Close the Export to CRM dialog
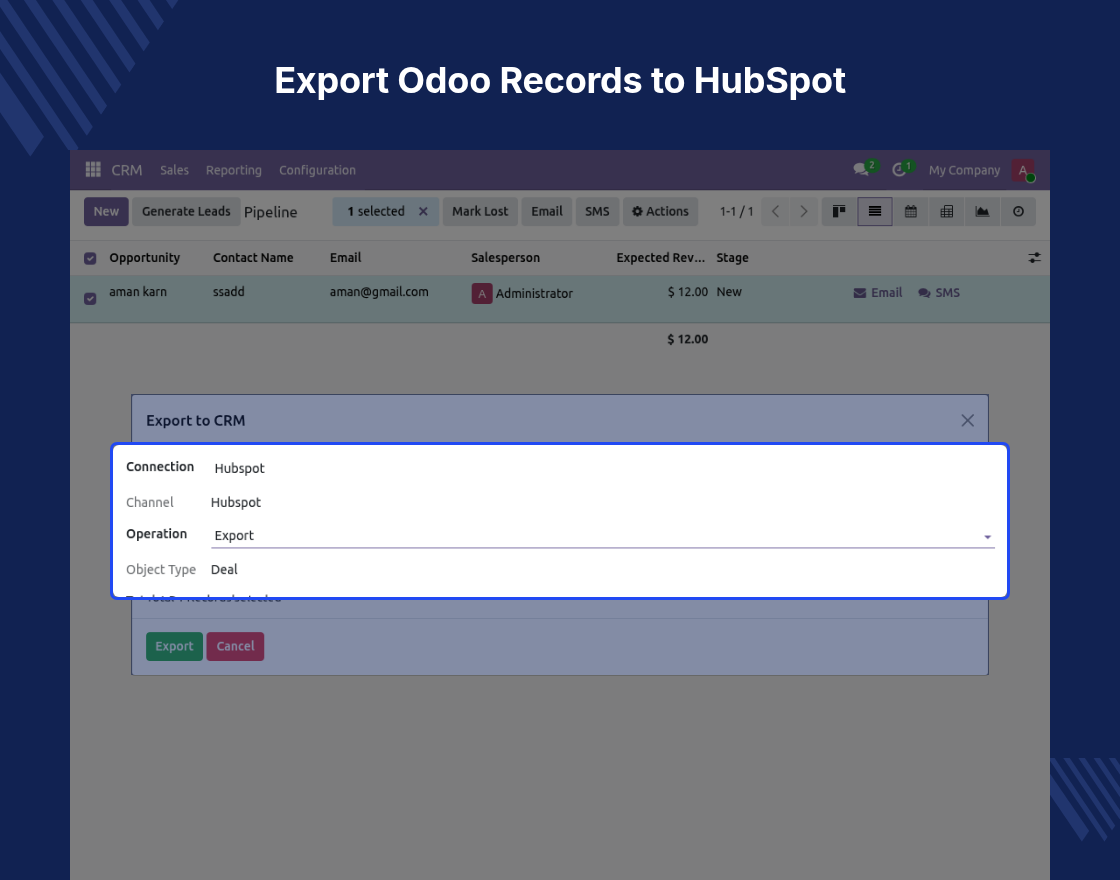The image size is (1120, 880). [967, 421]
